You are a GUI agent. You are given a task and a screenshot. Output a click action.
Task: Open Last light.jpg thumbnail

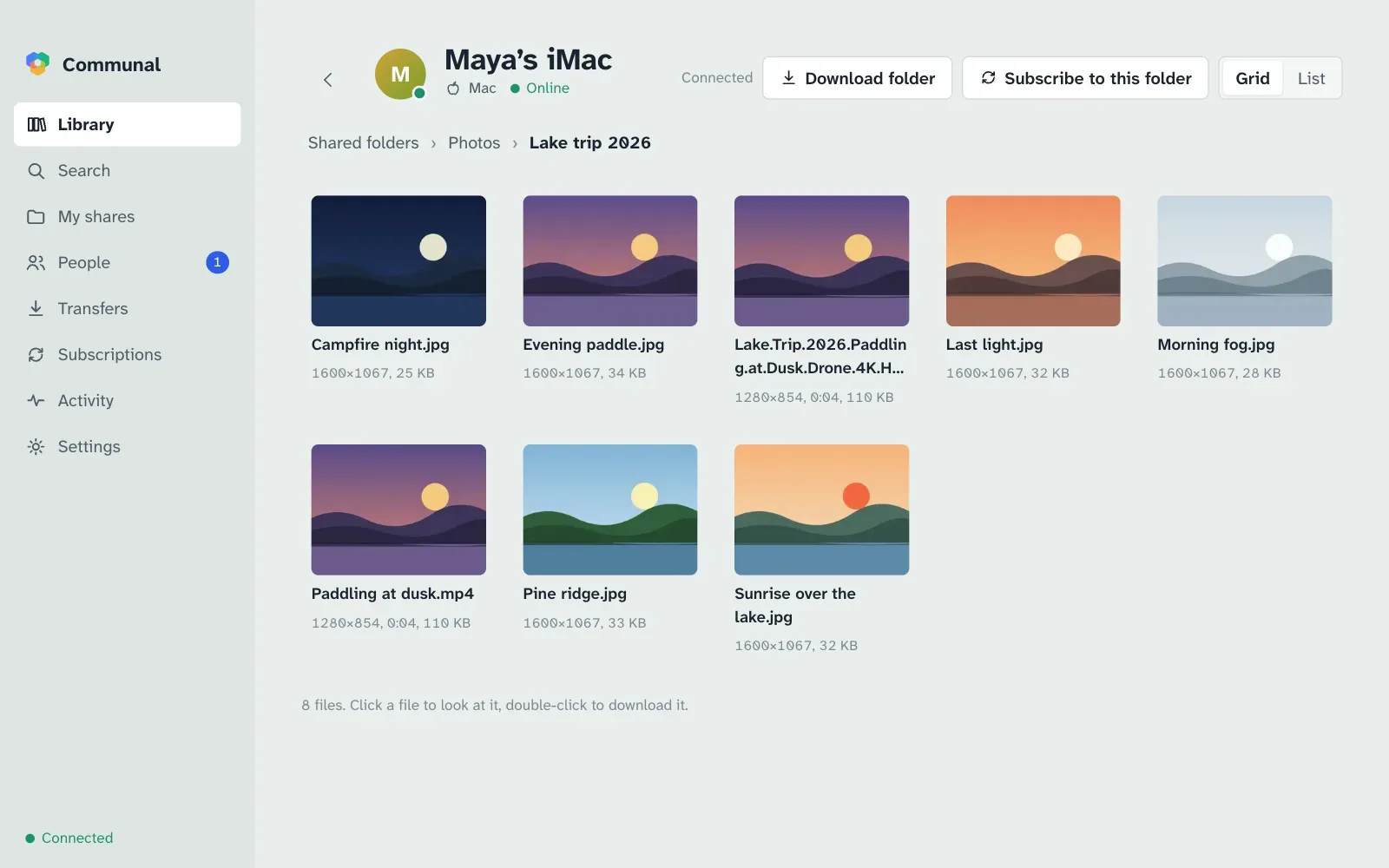point(1033,260)
